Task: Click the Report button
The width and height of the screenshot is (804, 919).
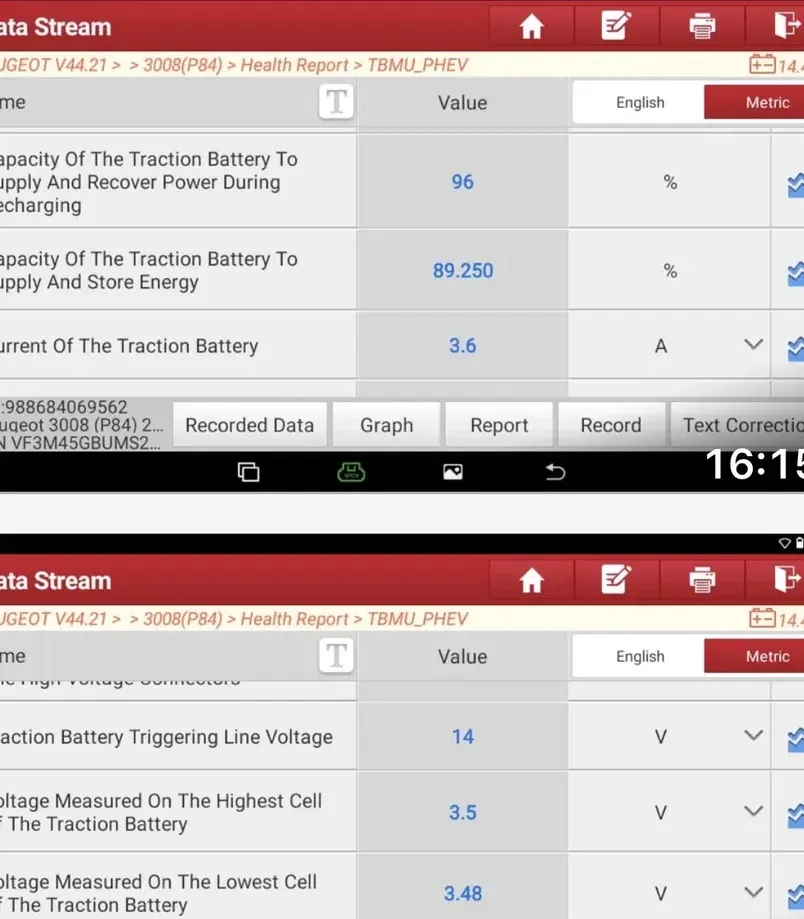Action: [499, 425]
